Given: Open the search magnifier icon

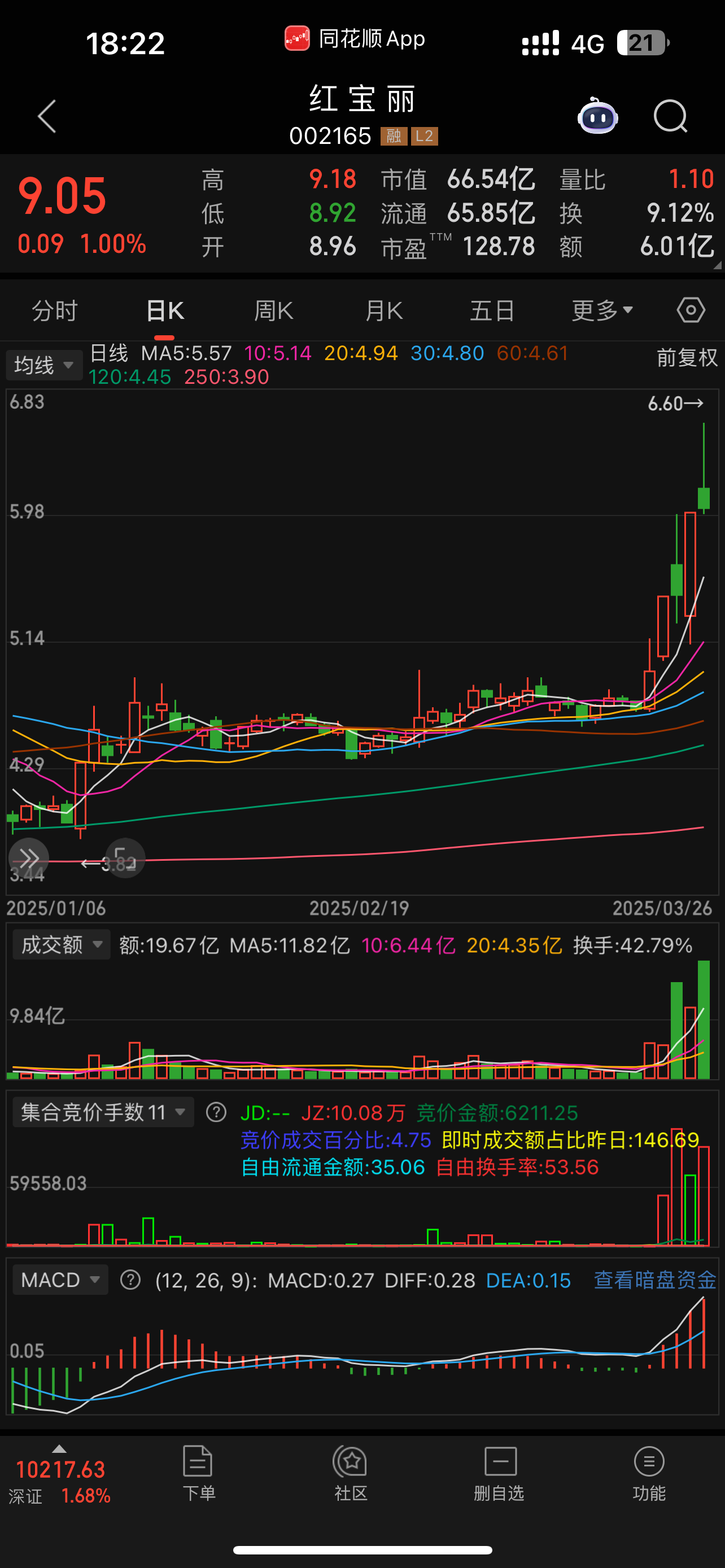Looking at the screenshot, I should click(670, 116).
